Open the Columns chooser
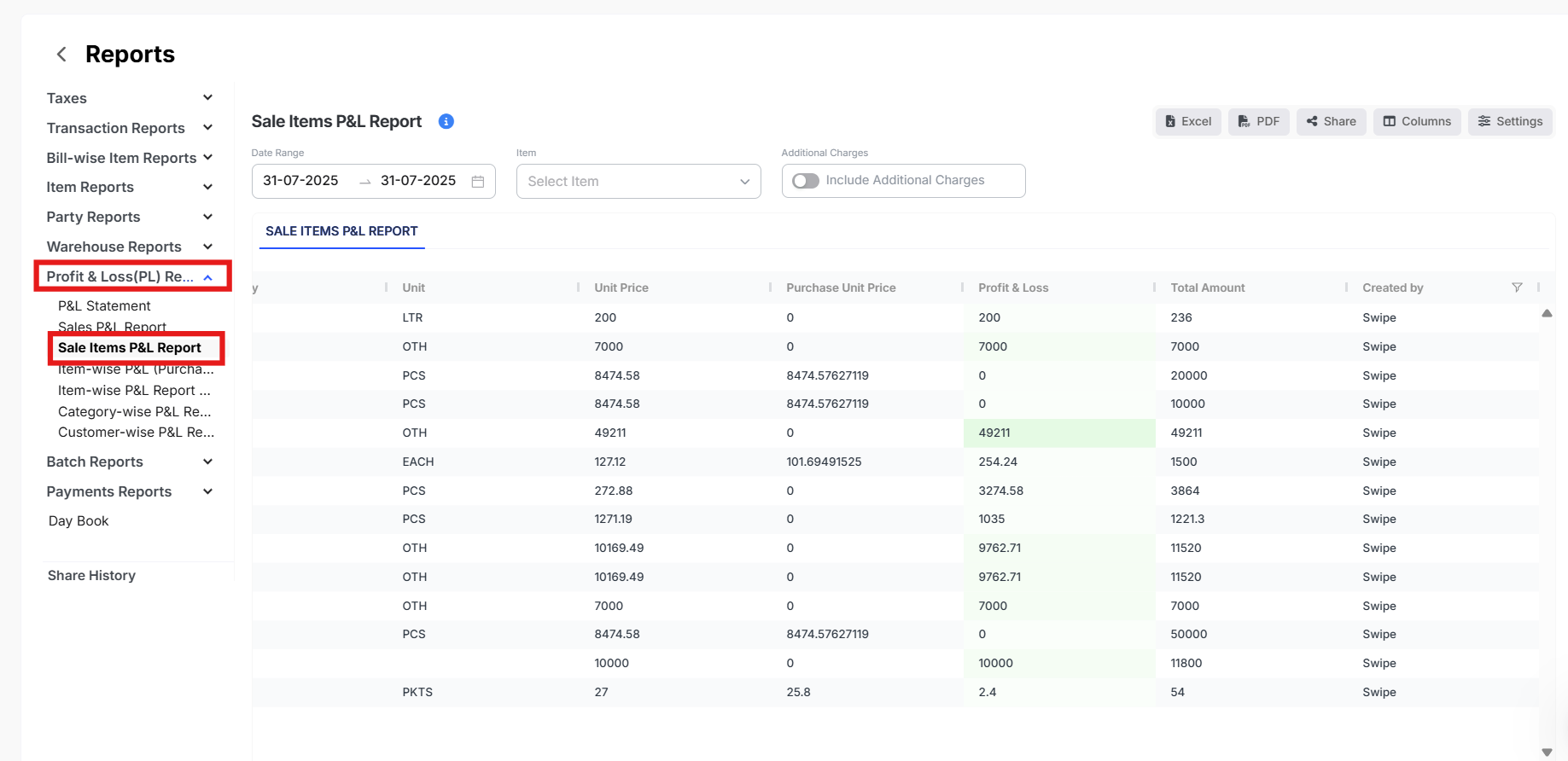 (1417, 122)
